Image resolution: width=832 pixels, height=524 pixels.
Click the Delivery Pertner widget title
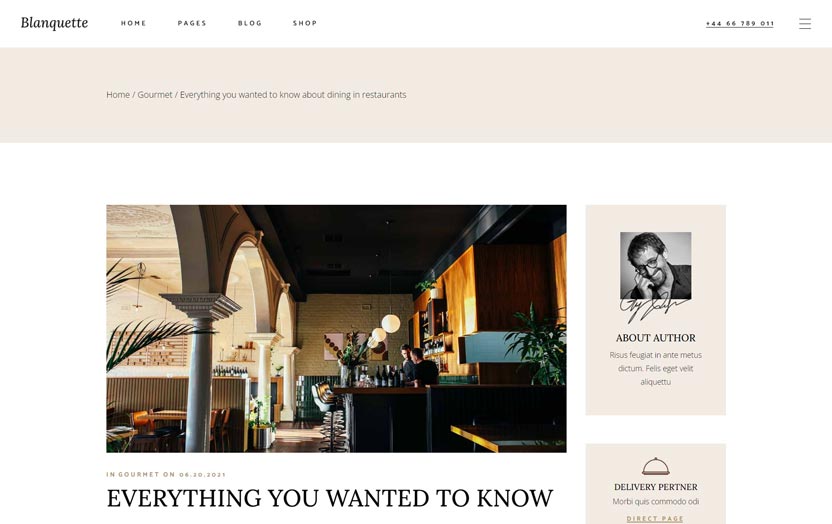tap(655, 487)
